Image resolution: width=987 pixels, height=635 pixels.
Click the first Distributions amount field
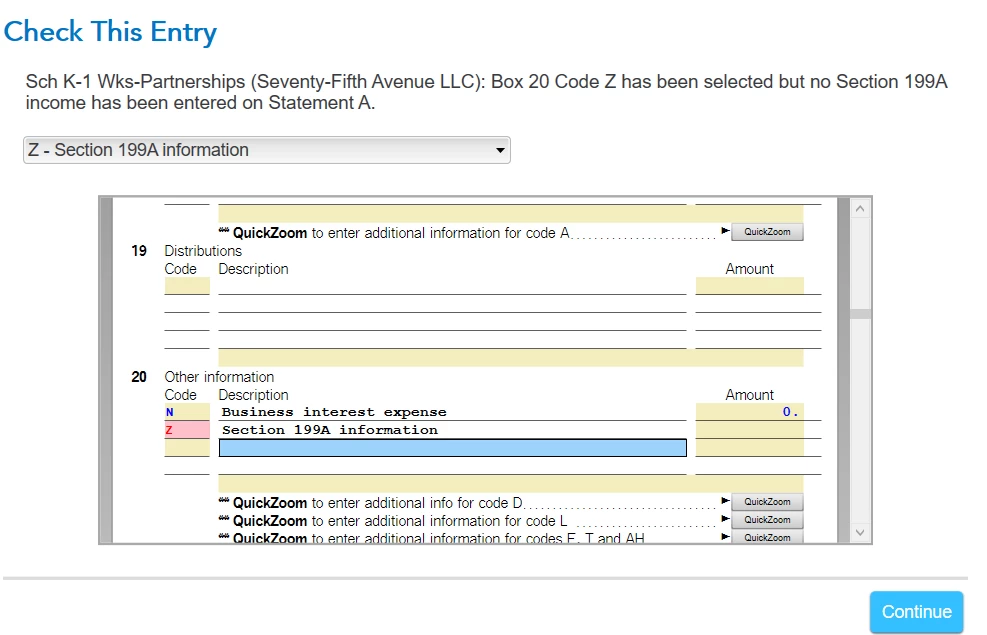[749, 286]
